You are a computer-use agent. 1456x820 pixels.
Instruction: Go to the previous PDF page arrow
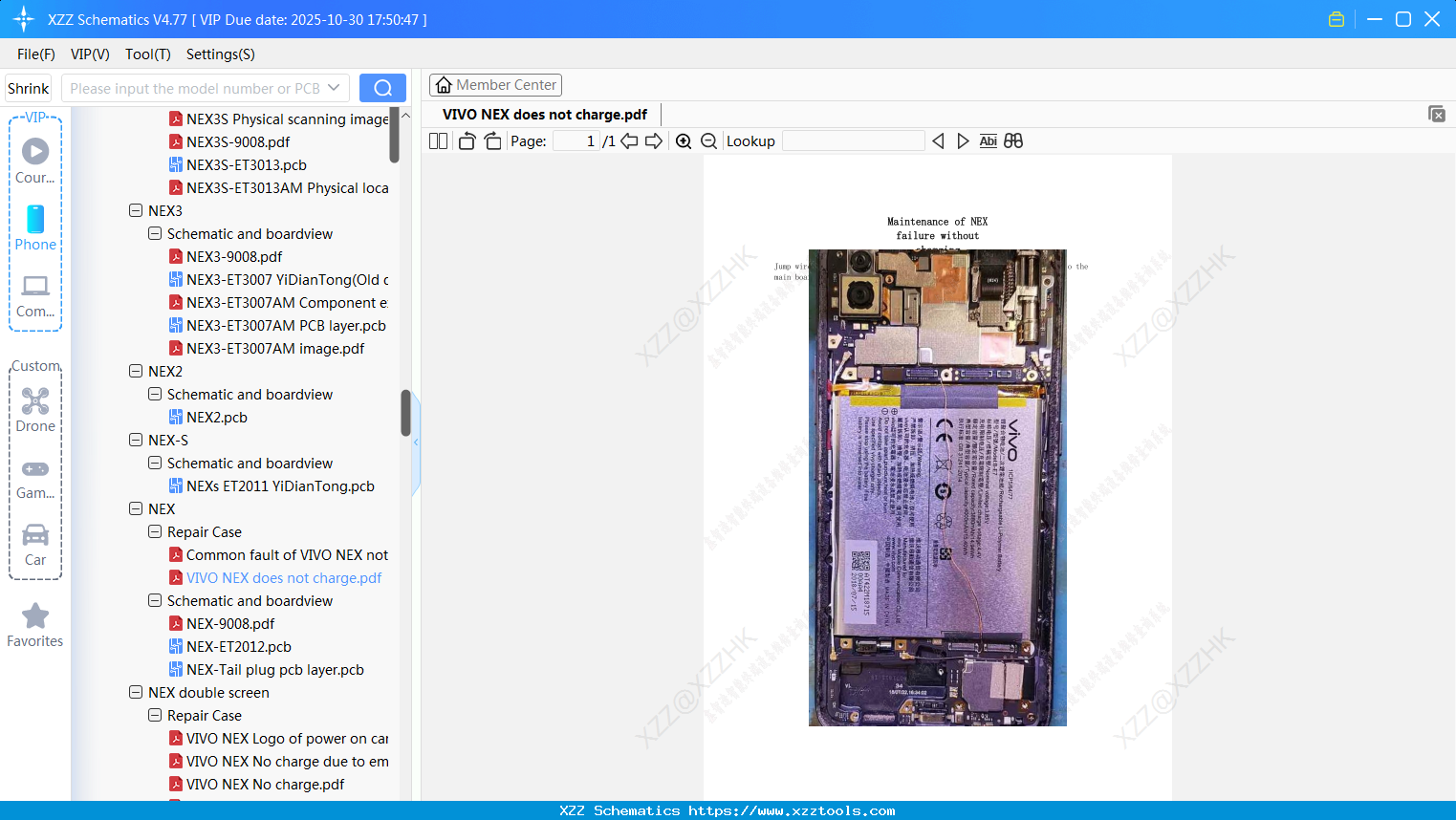pyautogui.click(x=629, y=141)
